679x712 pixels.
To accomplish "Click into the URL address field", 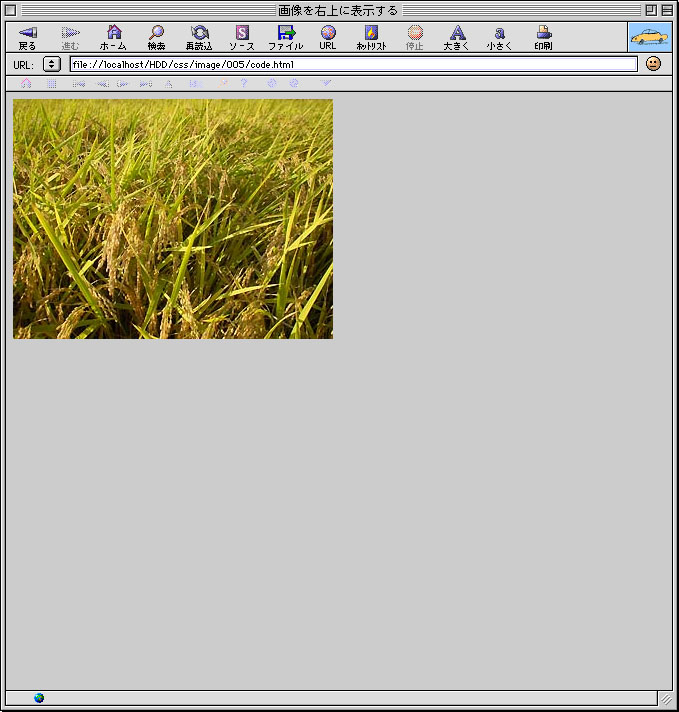I will pyautogui.click(x=353, y=64).
